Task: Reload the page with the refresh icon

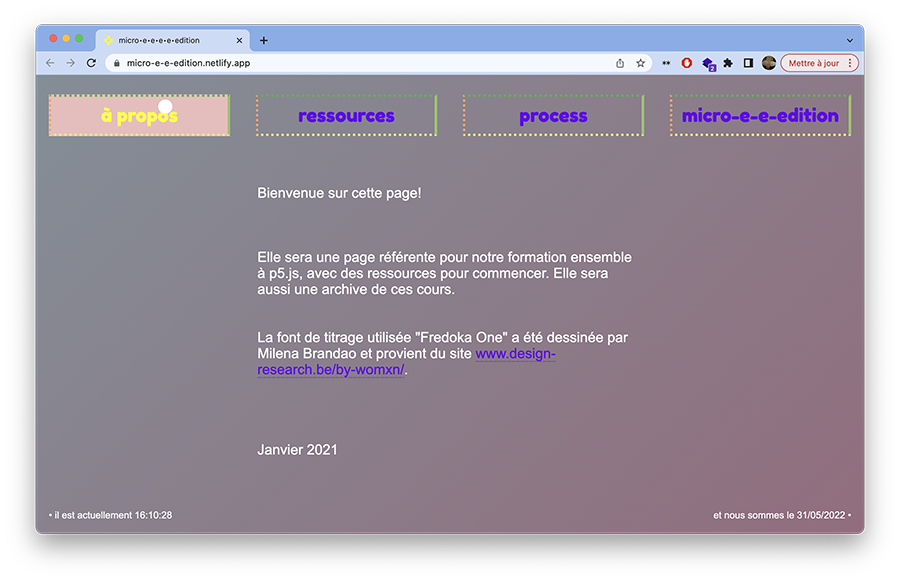Action: click(91, 63)
